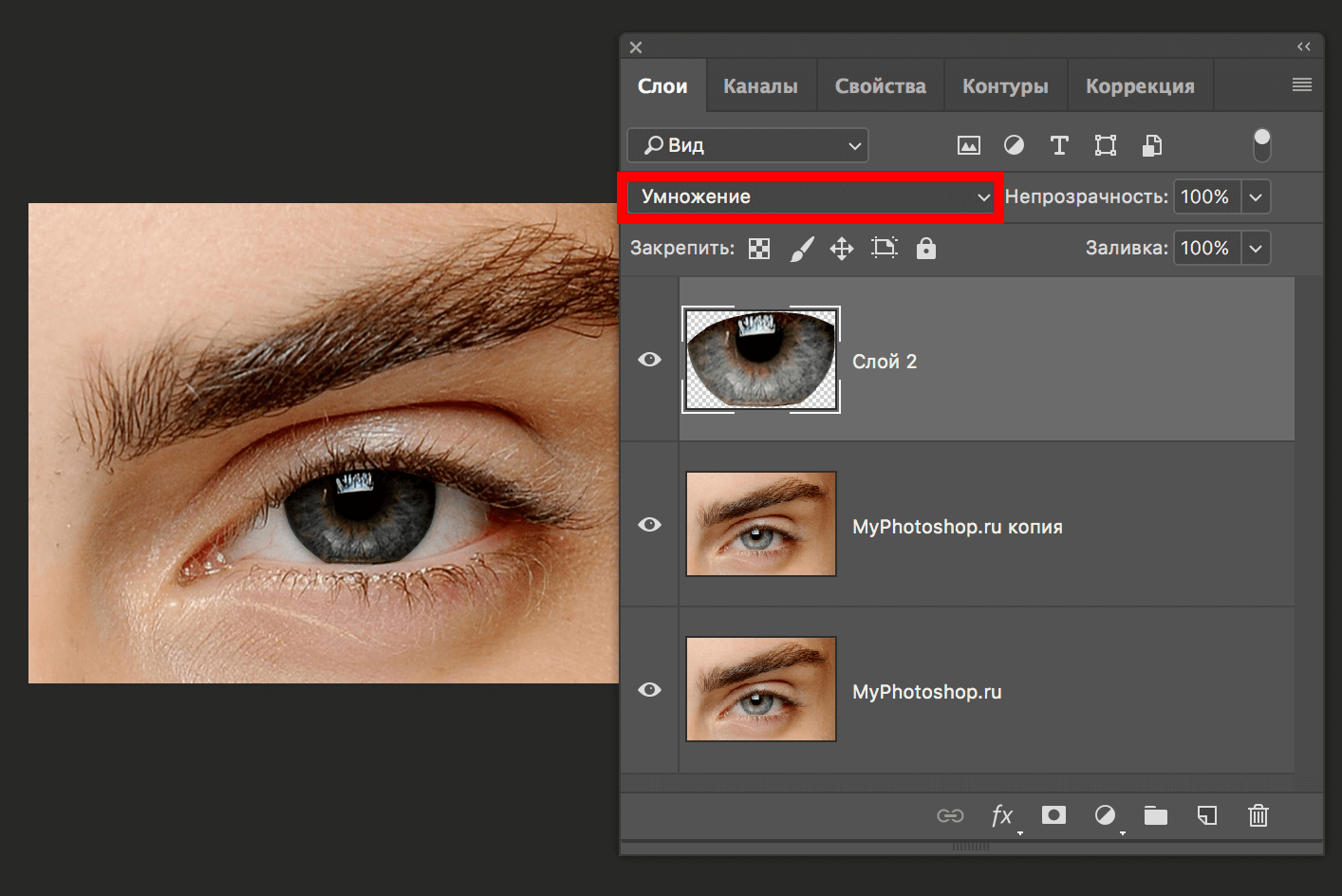Image resolution: width=1342 pixels, height=896 pixels.
Task: Filter layers by adjustment layer type
Action: pos(1014,145)
